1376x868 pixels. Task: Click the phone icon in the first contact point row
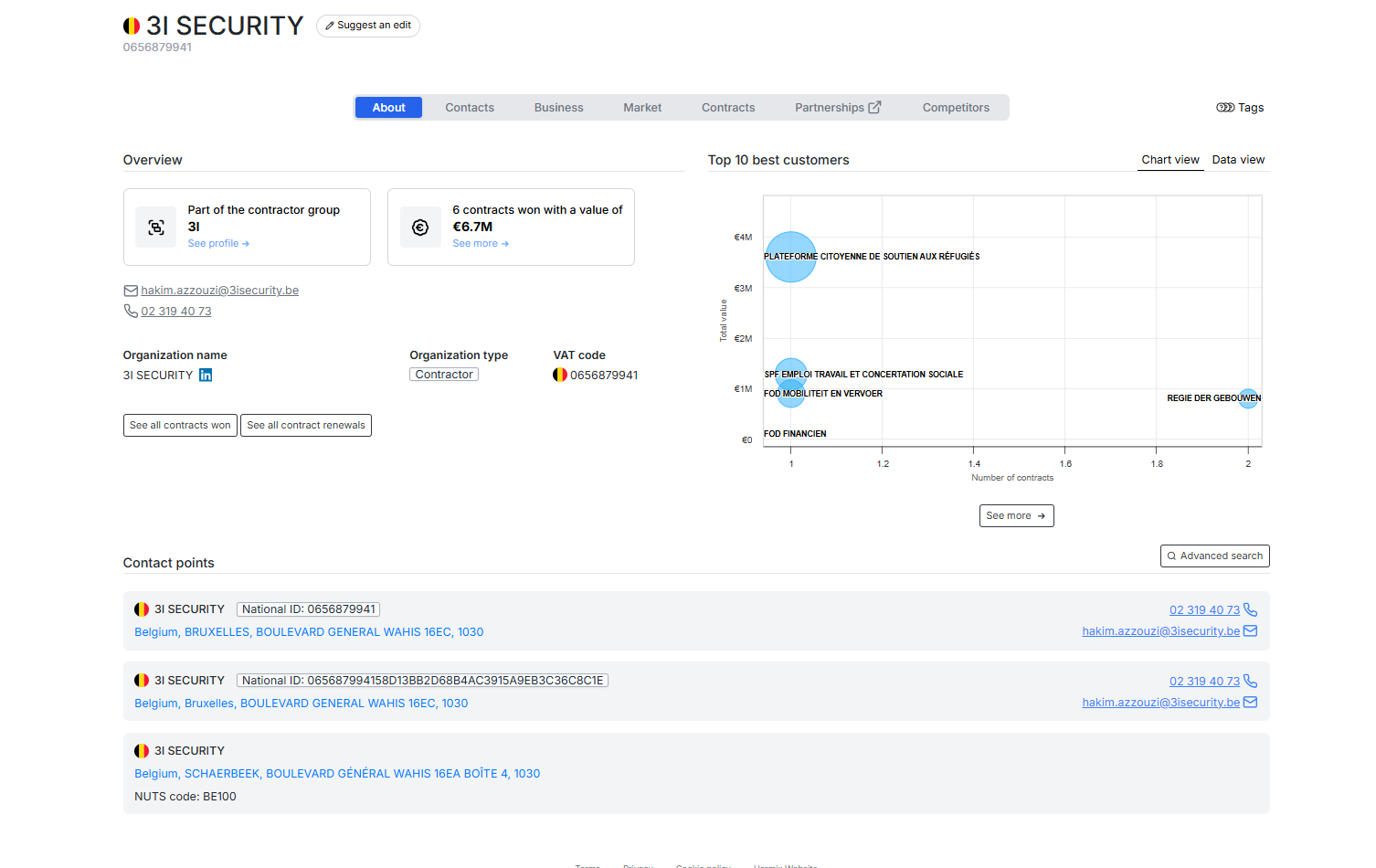point(1251,609)
